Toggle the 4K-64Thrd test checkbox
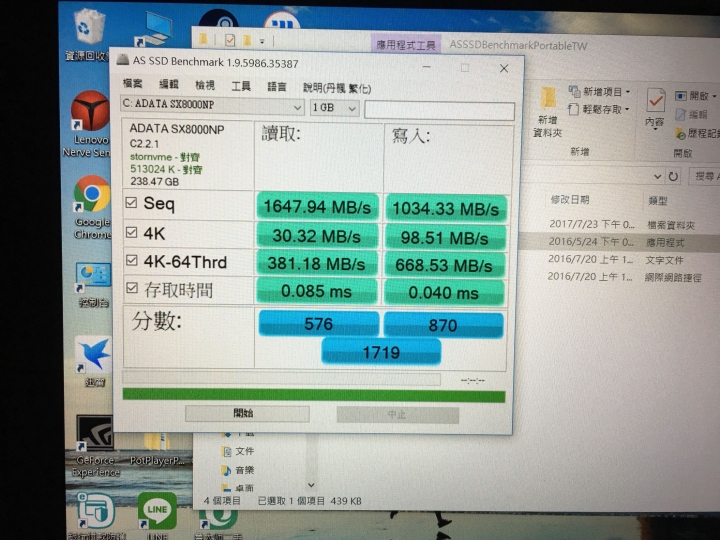This screenshot has width=720, height=540. pyautogui.click(x=132, y=261)
